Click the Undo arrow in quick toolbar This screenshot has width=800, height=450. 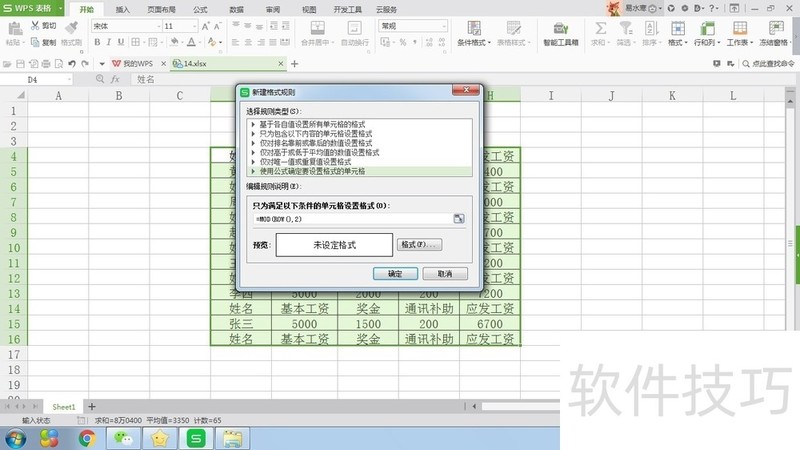[x=72, y=64]
